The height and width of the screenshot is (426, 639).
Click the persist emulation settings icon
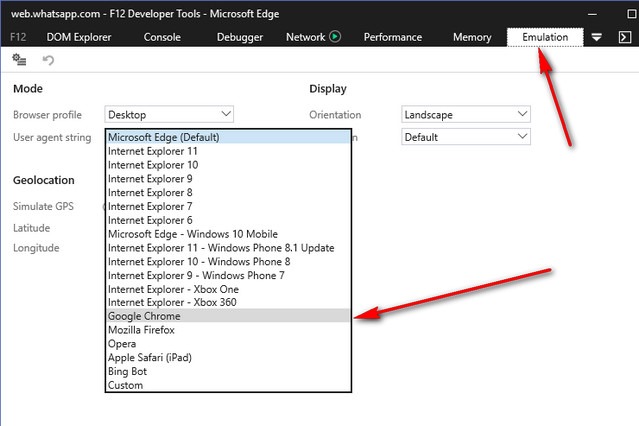[19, 60]
